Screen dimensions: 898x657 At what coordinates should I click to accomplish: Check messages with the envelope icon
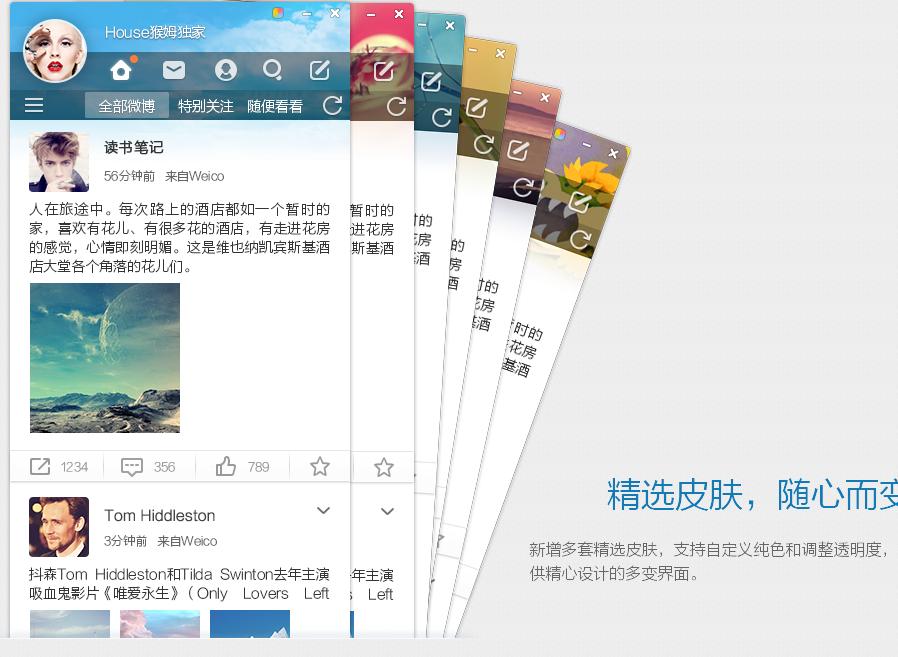pos(173,70)
